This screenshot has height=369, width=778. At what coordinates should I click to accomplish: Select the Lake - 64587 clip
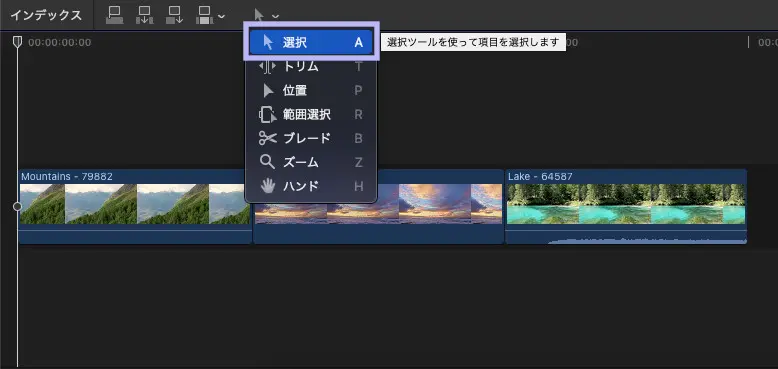coord(626,207)
